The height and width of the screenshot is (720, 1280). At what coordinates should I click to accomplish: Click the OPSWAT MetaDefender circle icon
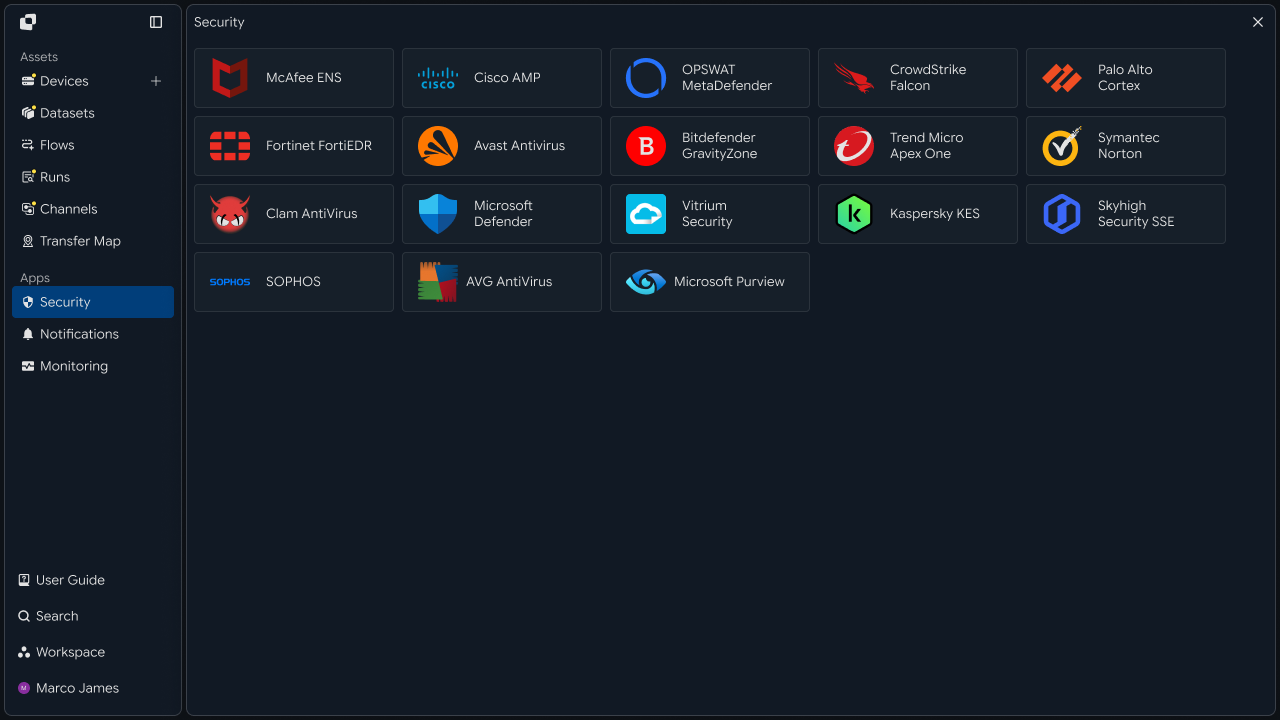[646, 78]
